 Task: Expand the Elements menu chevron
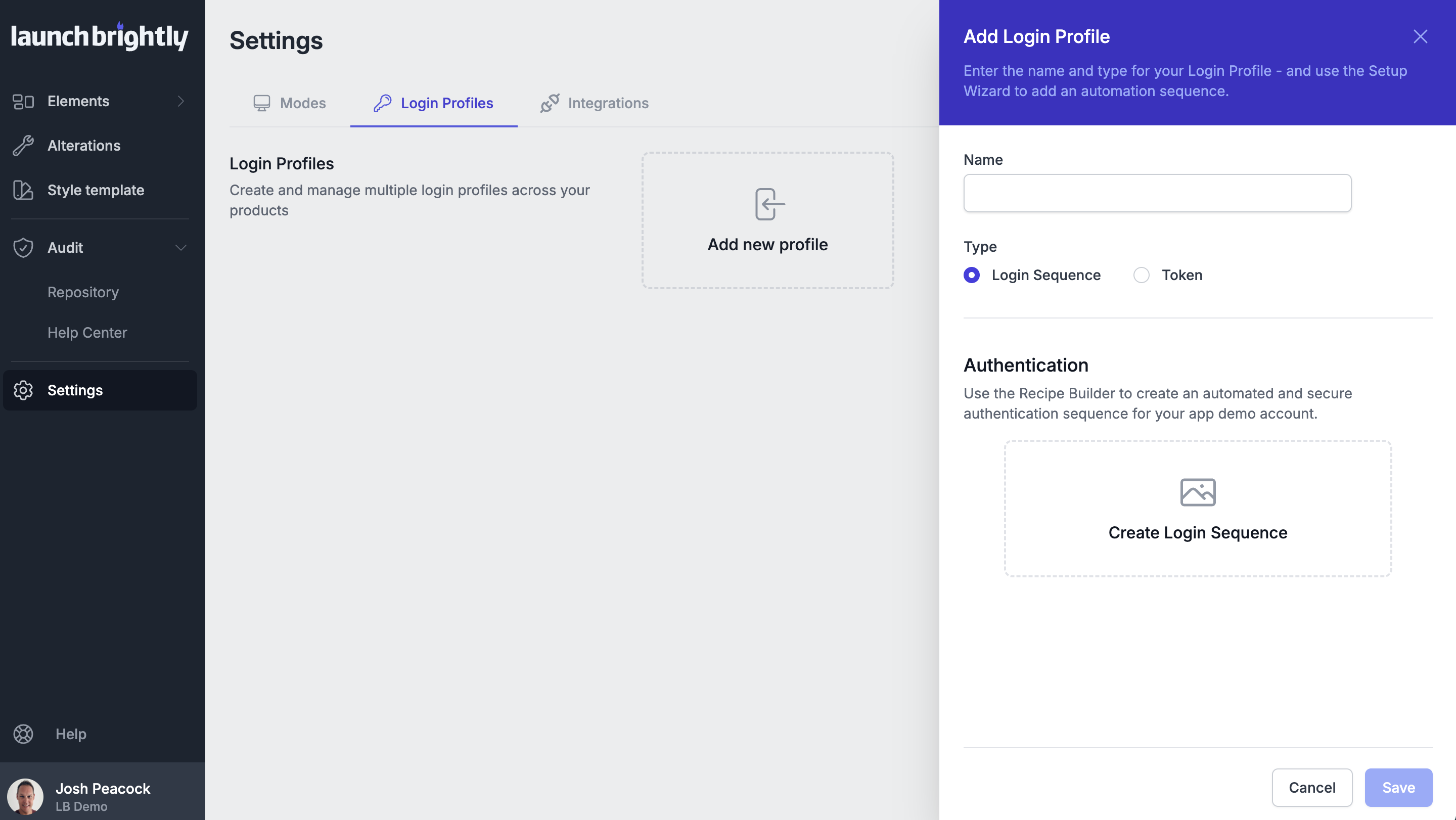pos(181,101)
